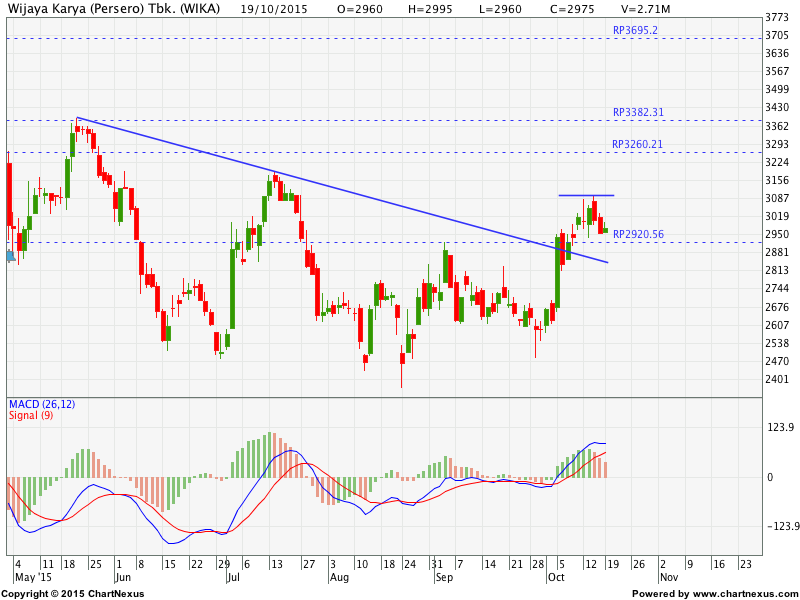Click the short horizontal resistance line above October candles

pos(586,195)
